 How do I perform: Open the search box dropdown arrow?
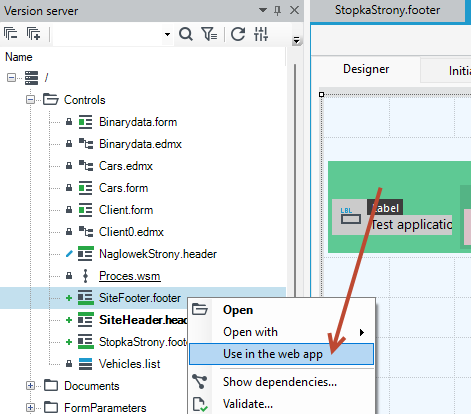point(167,34)
